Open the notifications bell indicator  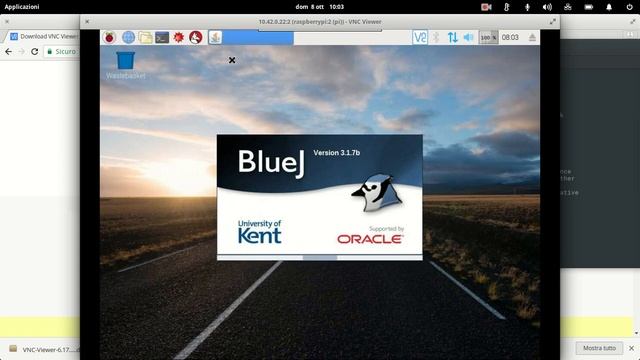click(609, 7)
